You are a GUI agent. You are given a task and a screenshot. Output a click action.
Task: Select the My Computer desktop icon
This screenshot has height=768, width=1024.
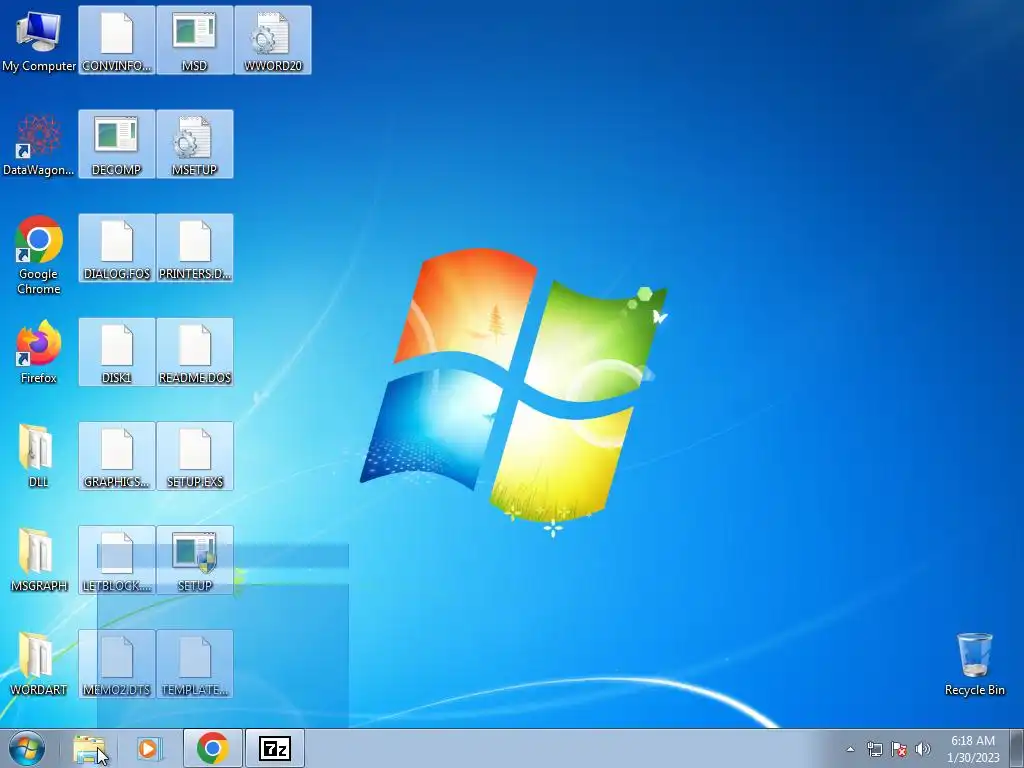39,40
